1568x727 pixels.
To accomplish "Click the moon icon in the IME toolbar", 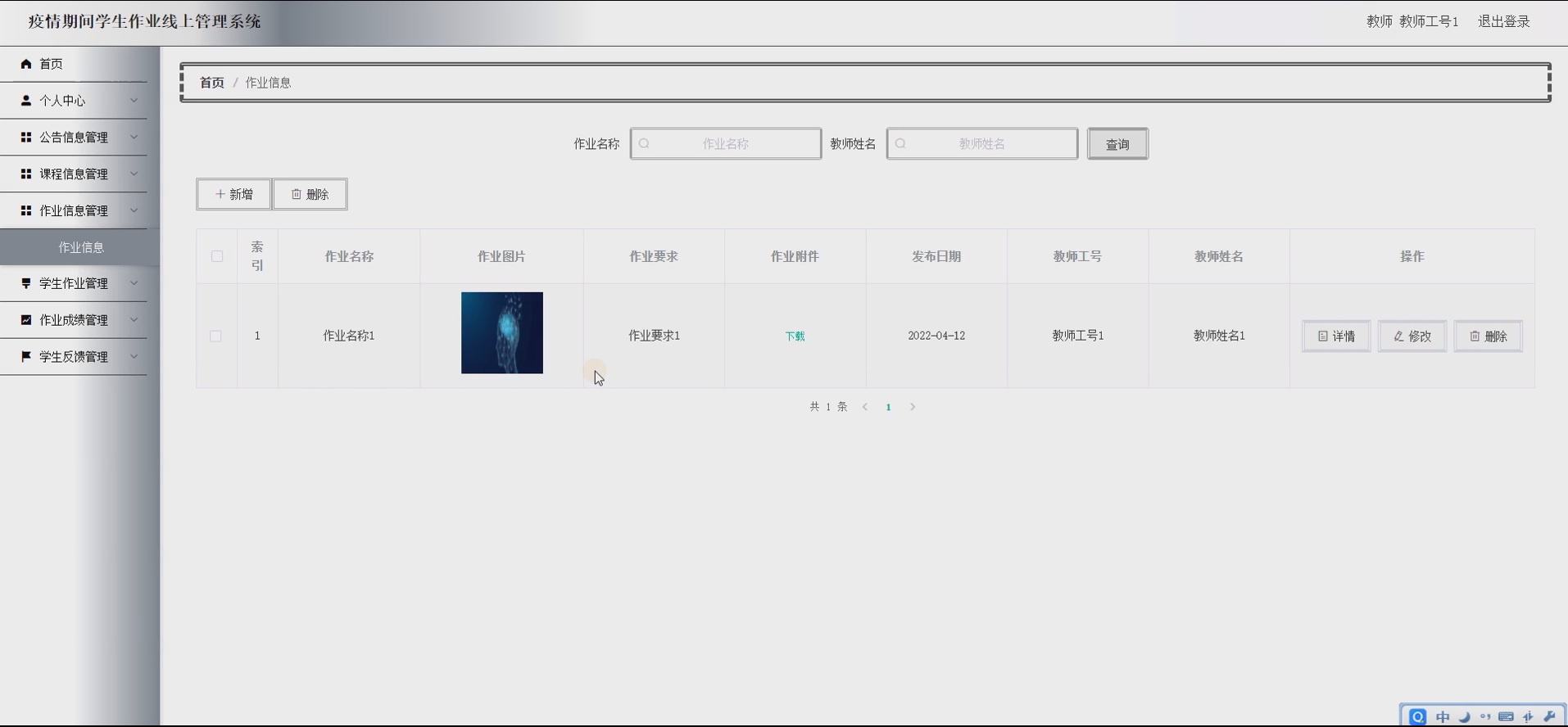I will [1464, 716].
